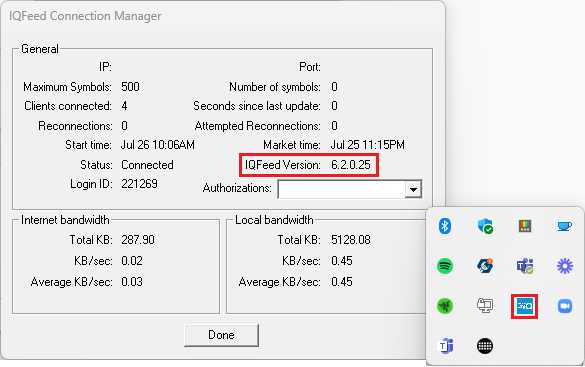Click the purple sunburst Loom tray icon

[564, 266]
